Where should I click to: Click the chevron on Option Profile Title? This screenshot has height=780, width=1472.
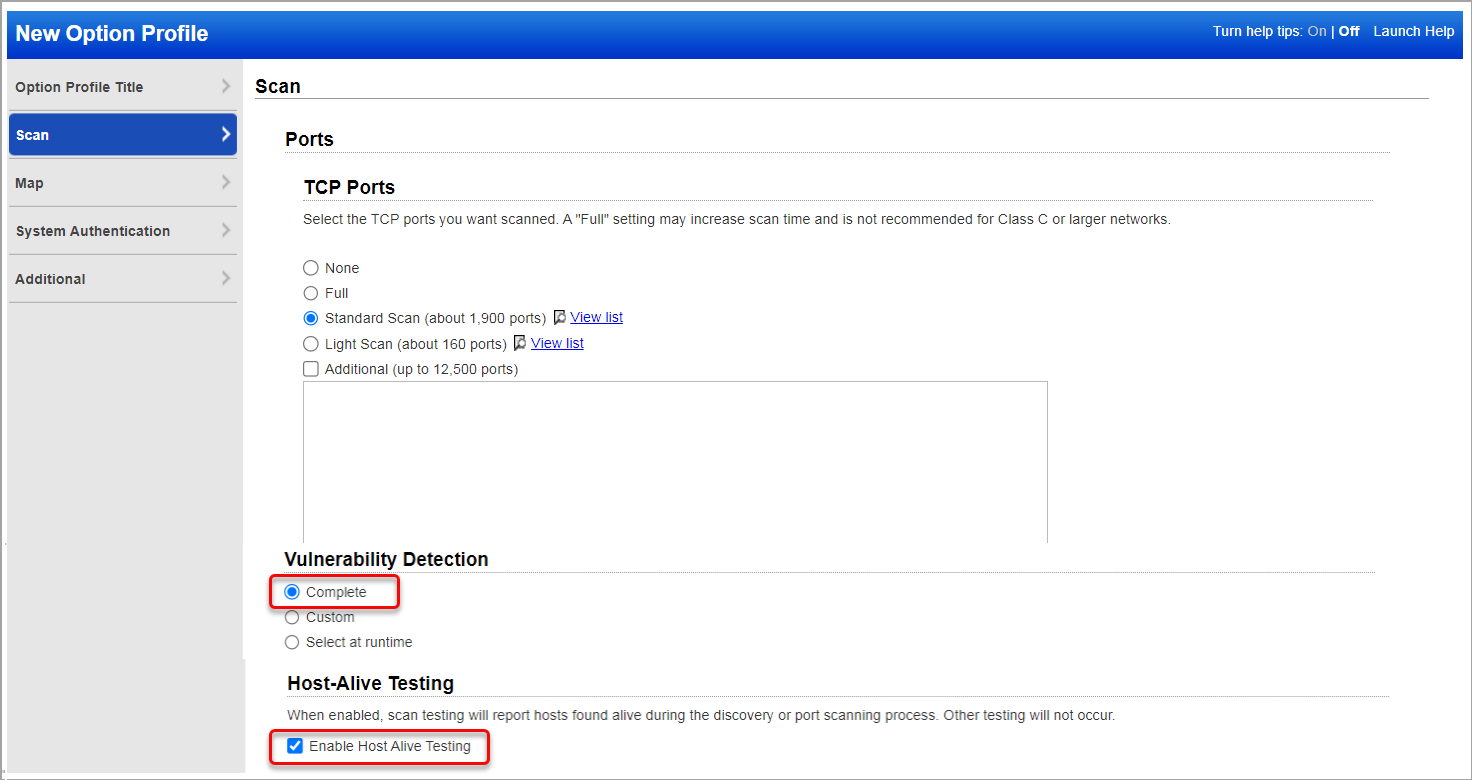[x=226, y=86]
